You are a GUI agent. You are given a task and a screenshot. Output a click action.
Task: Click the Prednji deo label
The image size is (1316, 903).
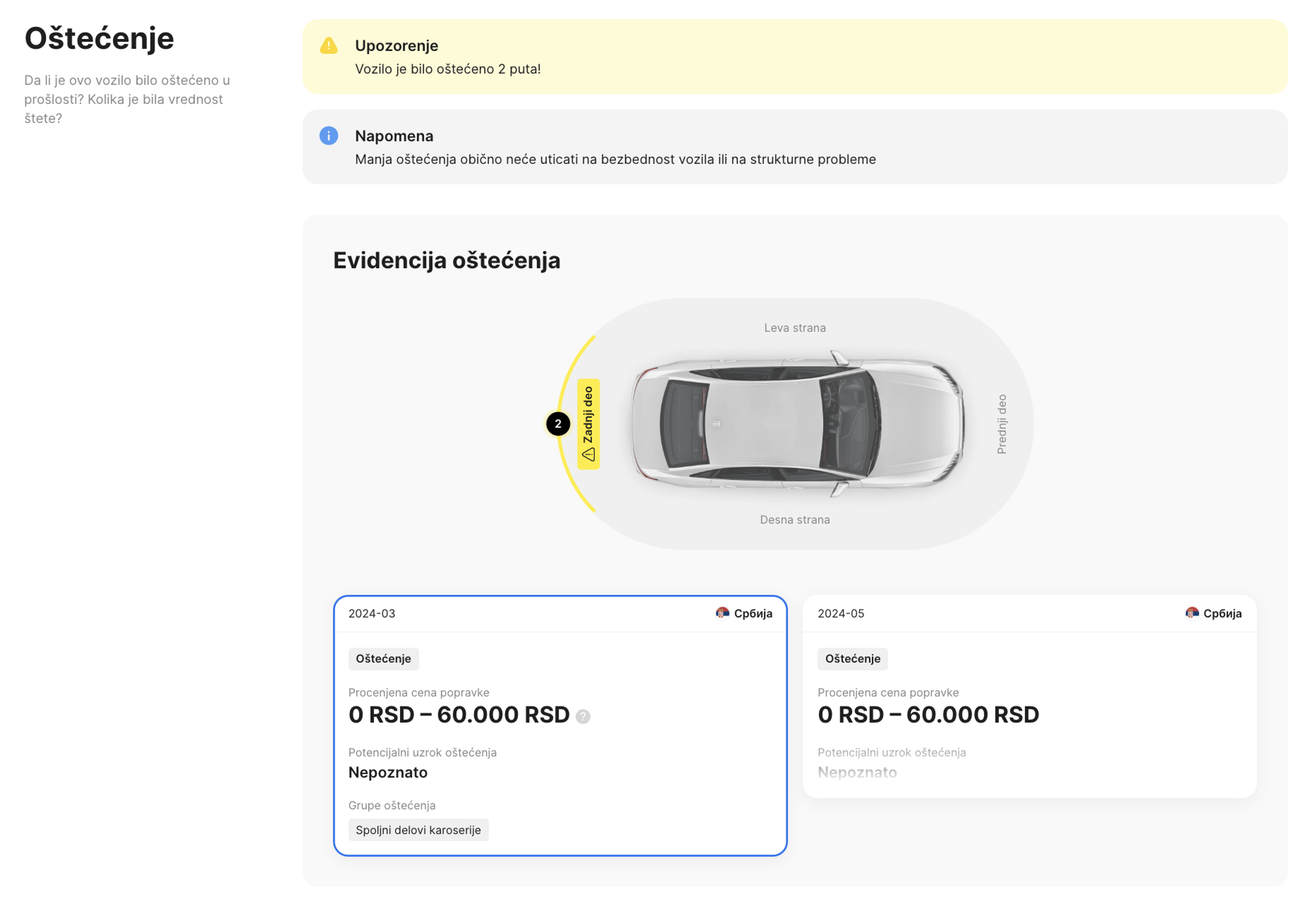point(1002,424)
